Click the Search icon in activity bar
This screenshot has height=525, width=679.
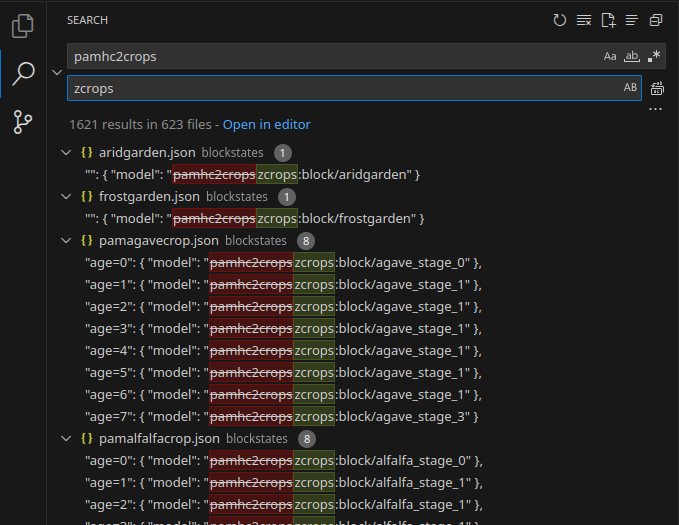click(x=22, y=74)
